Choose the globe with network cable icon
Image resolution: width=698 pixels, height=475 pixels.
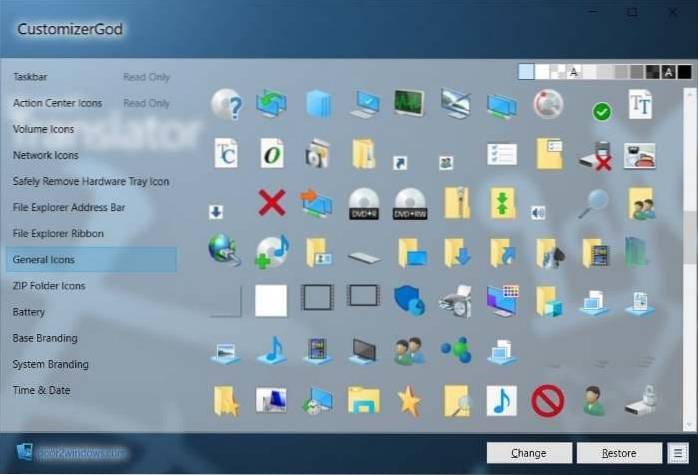(x=224, y=250)
